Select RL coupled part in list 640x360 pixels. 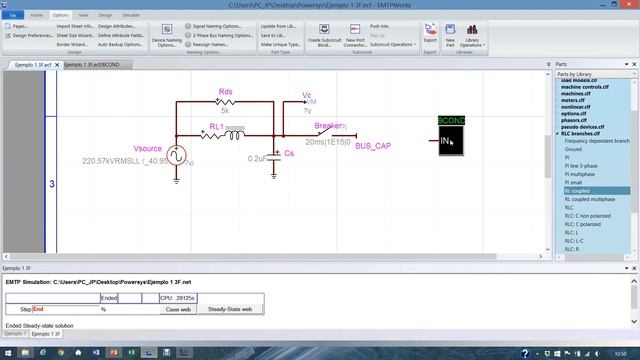597,191
